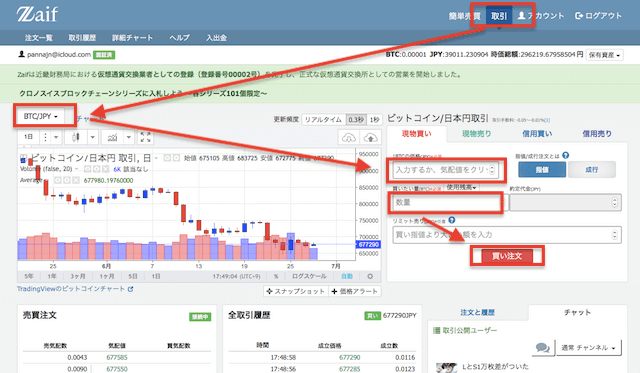Click the chat bubble icon
Screen dimensions: 640x373
point(542,348)
